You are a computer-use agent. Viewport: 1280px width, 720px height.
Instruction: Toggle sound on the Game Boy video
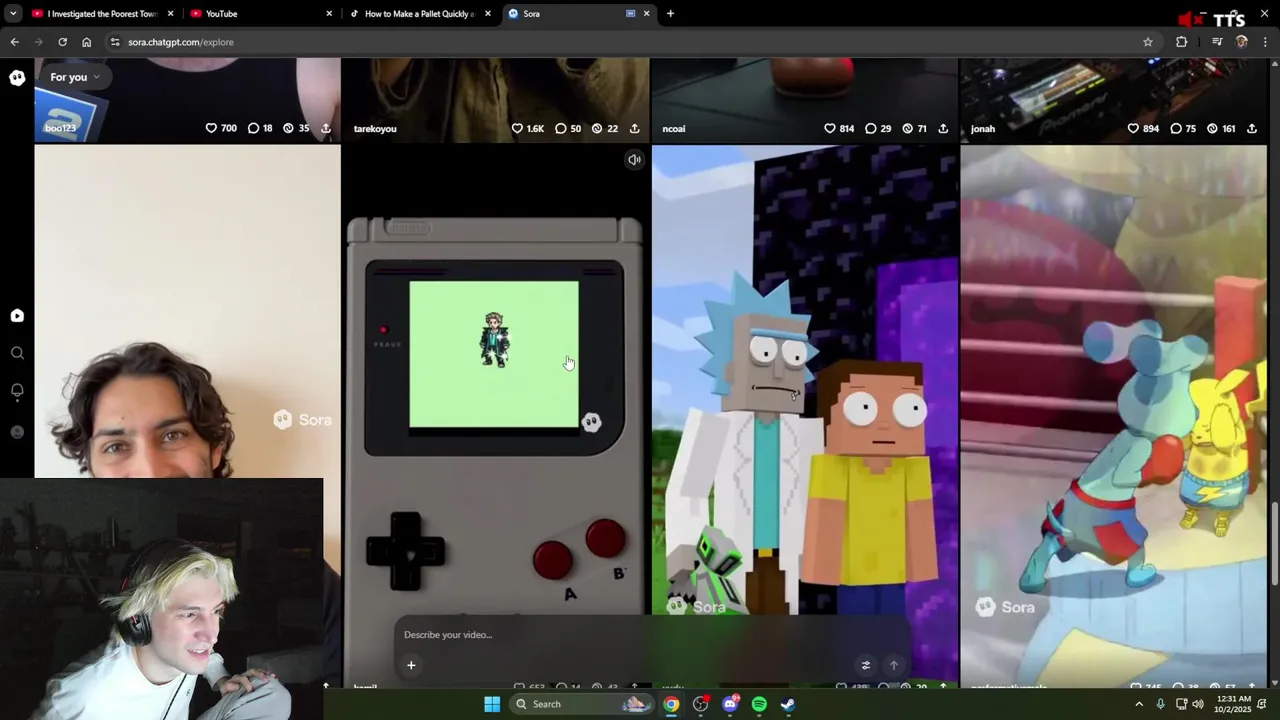pos(634,160)
